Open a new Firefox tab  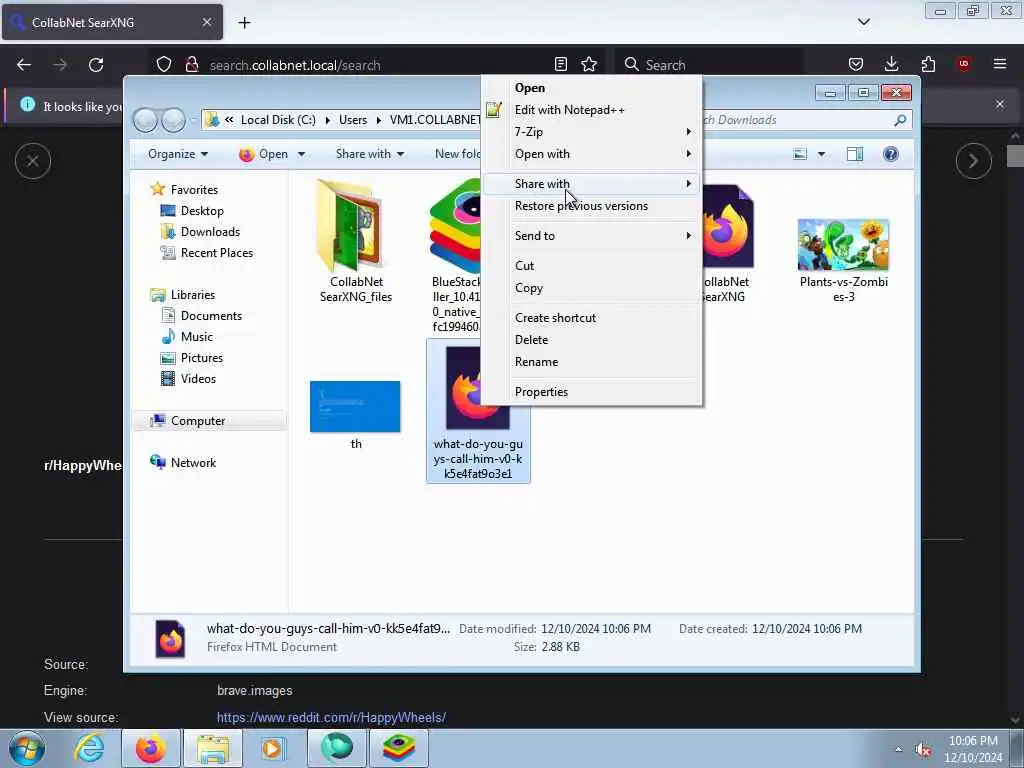(244, 23)
